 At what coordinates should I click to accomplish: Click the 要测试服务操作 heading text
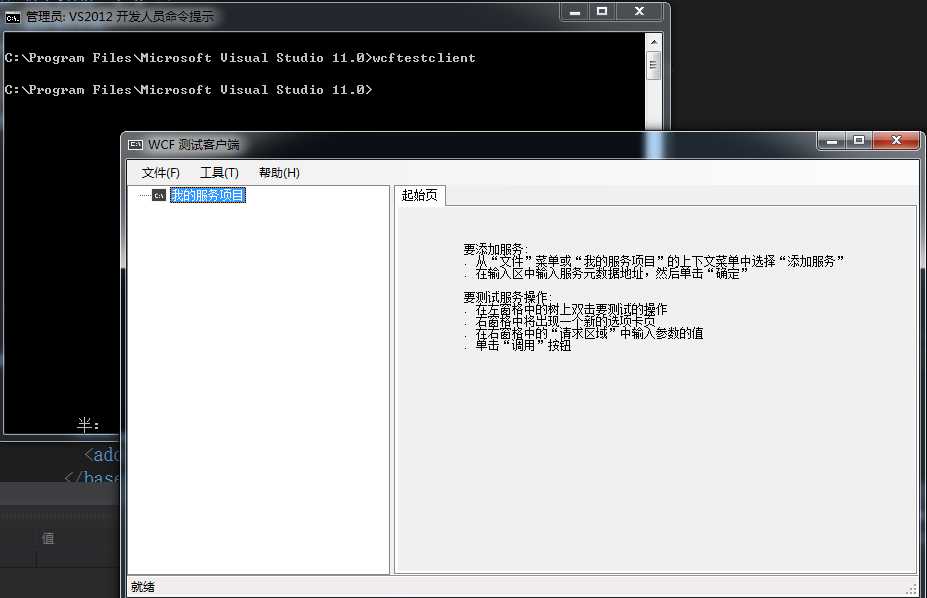[x=507, y=297]
